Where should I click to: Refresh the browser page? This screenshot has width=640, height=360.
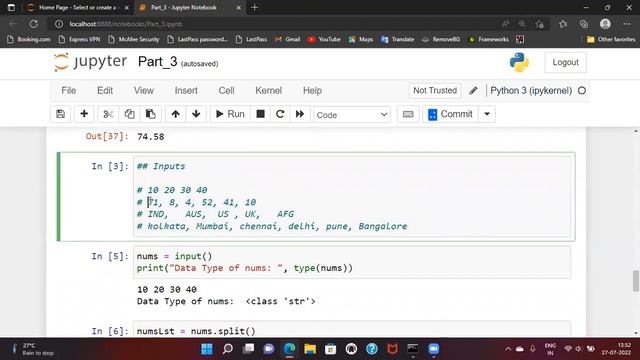34,24
